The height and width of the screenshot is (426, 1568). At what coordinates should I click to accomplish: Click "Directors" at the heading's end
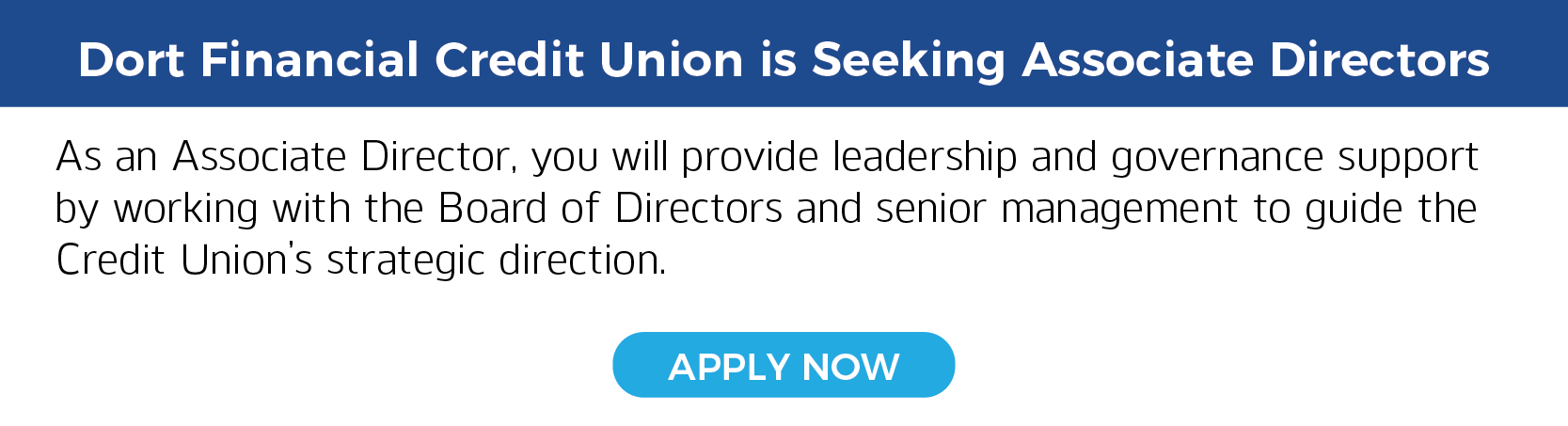pyautogui.click(x=1379, y=60)
